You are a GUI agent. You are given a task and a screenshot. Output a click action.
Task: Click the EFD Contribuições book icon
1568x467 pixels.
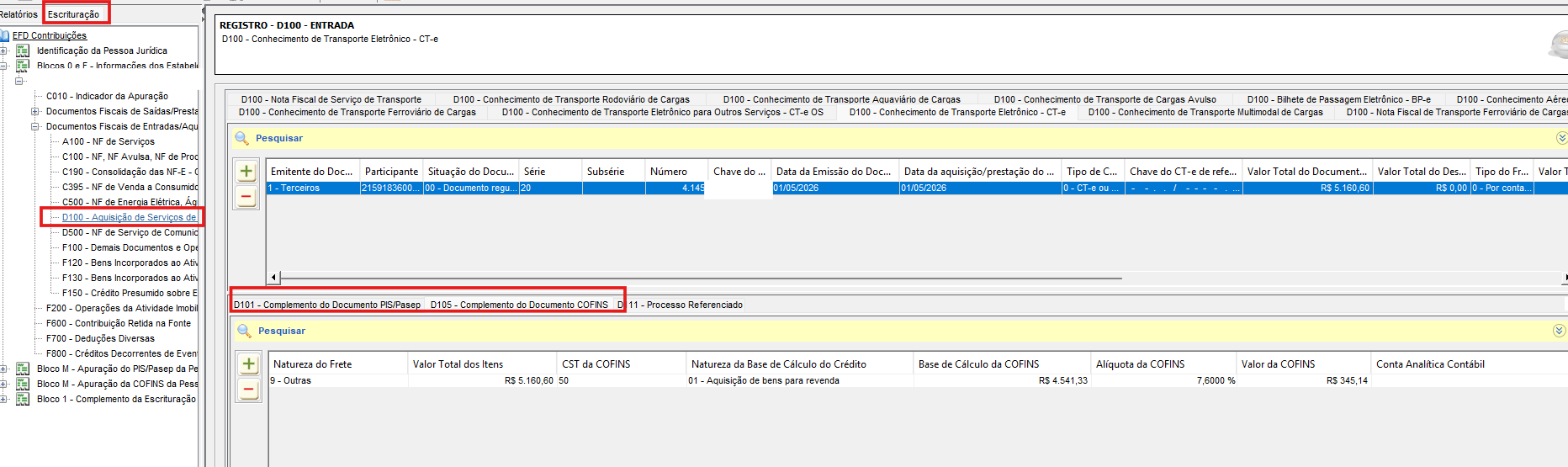point(4,35)
